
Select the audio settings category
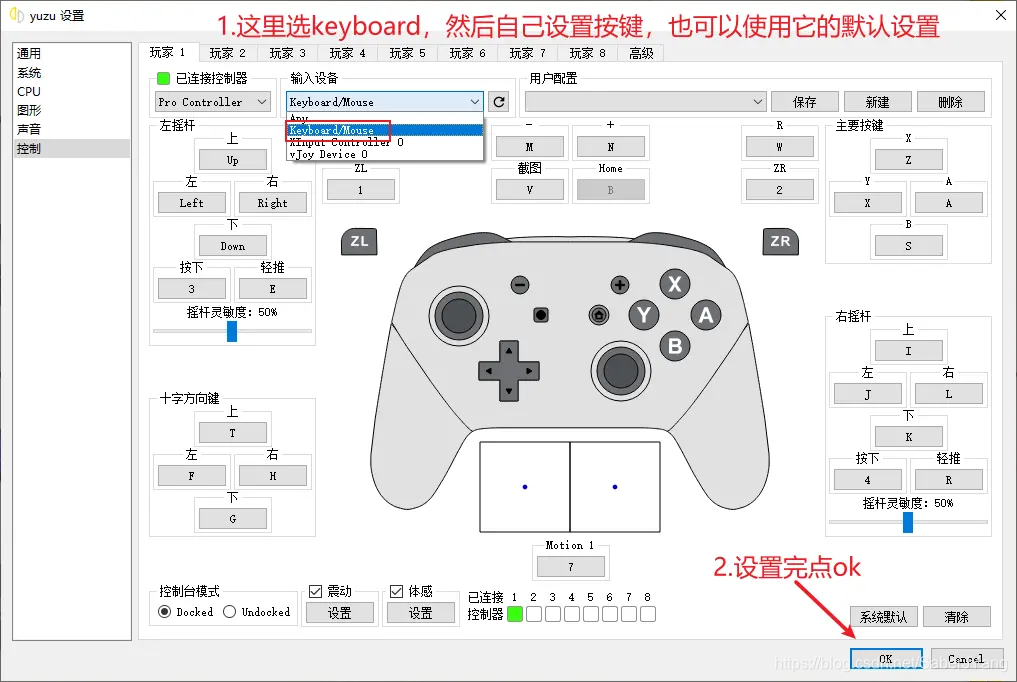point(71,129)
